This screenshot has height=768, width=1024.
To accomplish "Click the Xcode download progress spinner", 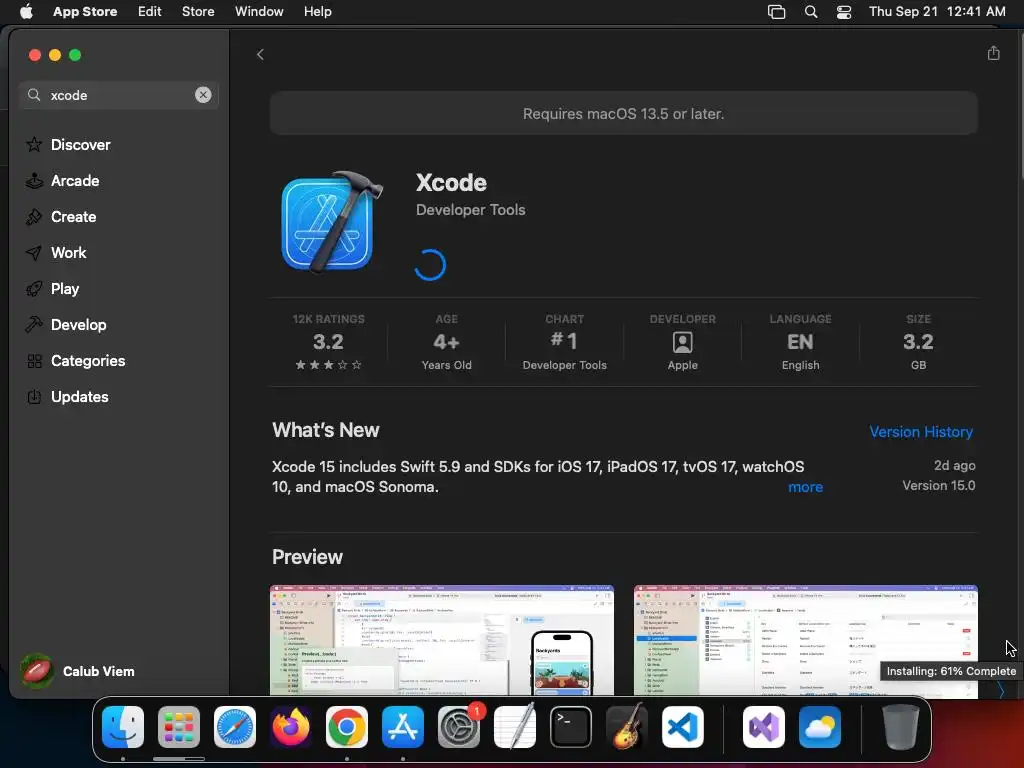I will coord(430,264).
